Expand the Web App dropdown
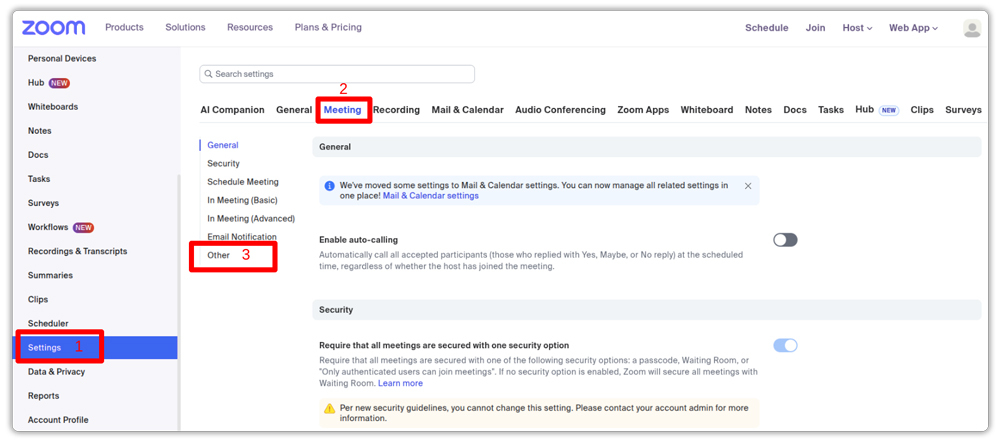Viewport: 1000px width, 441px height. tap(913, 28)
